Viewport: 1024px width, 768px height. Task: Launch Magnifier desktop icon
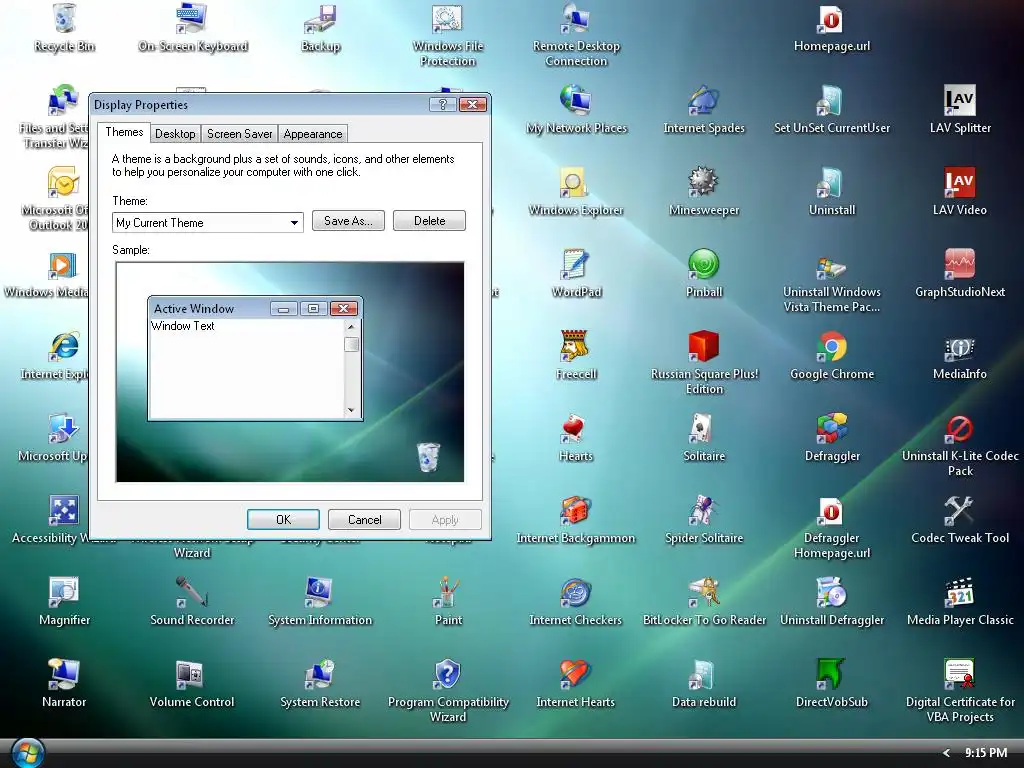tap(64, 593)
